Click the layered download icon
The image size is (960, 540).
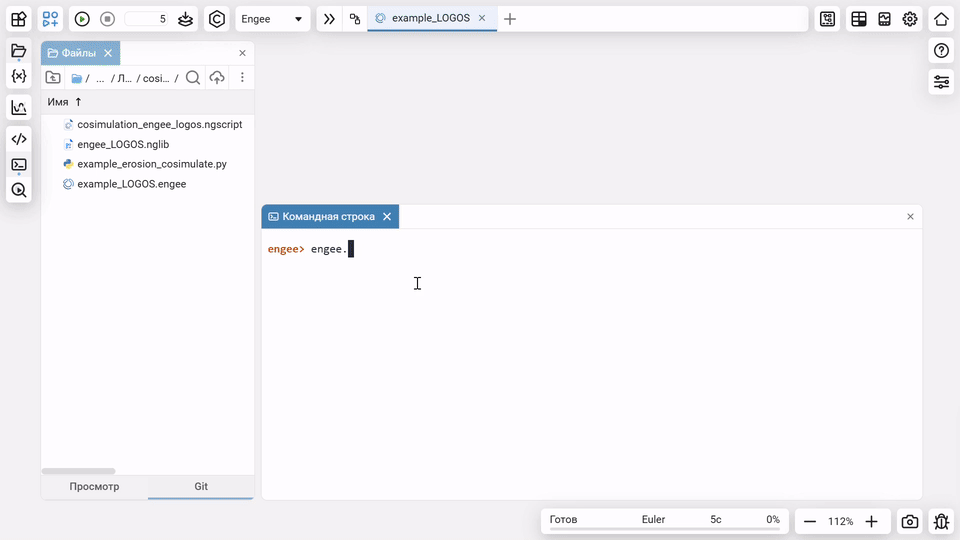tap(186, 19)
